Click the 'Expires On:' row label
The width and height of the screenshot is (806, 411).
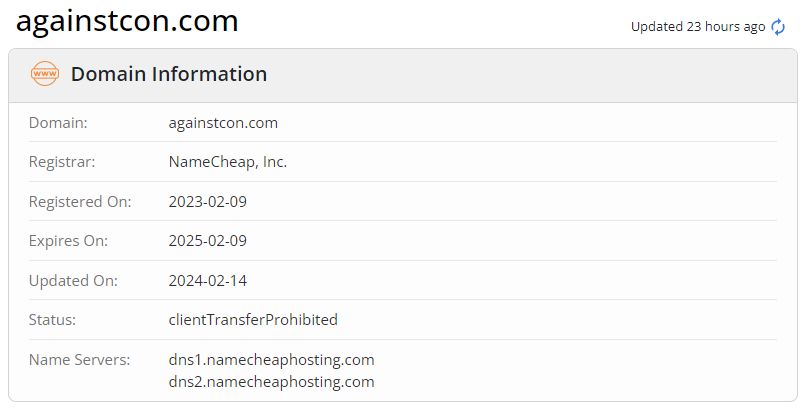coord(68,241)
